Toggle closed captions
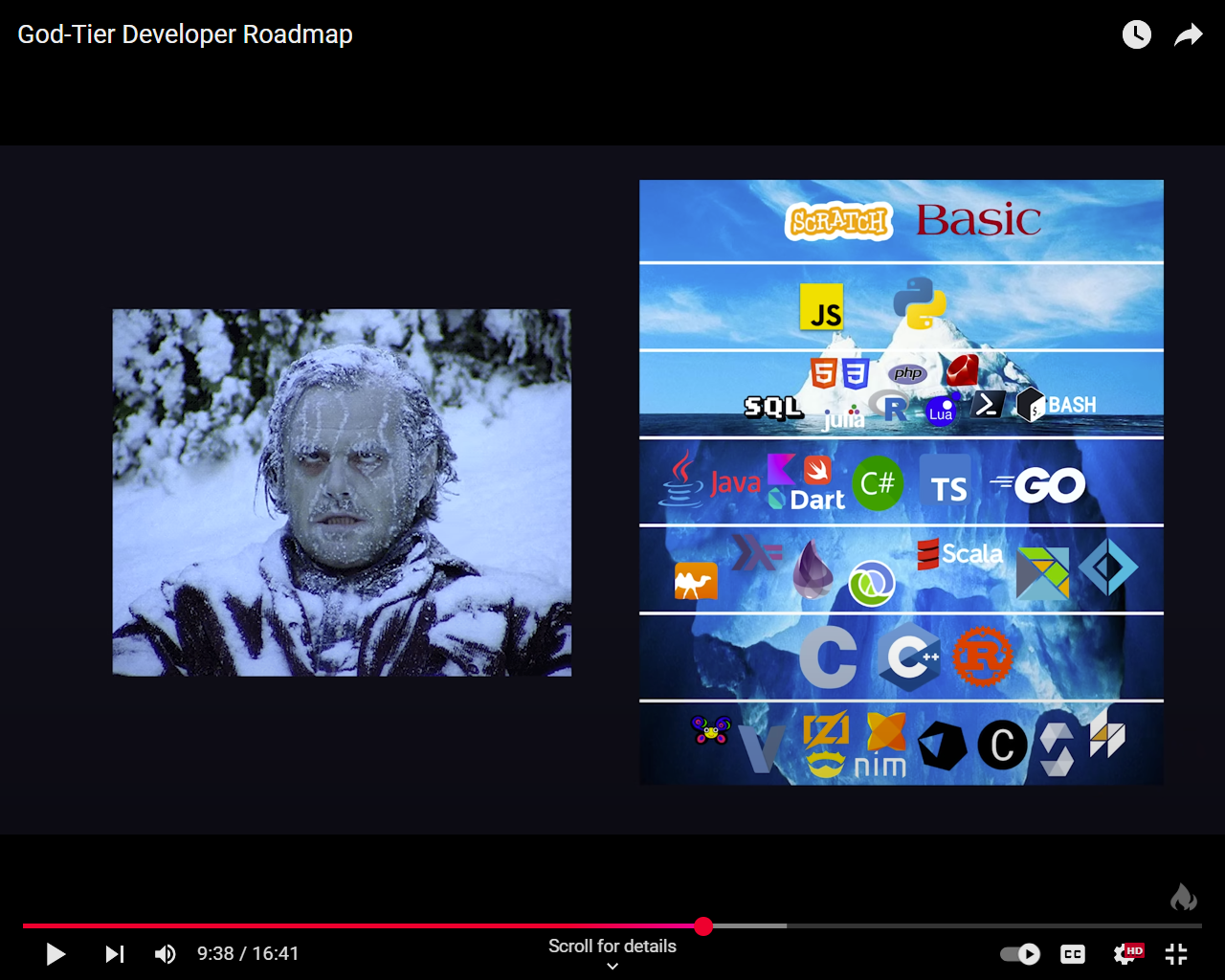The image size is (1225, 980). pyautogui.click(x=1073, y=954)
